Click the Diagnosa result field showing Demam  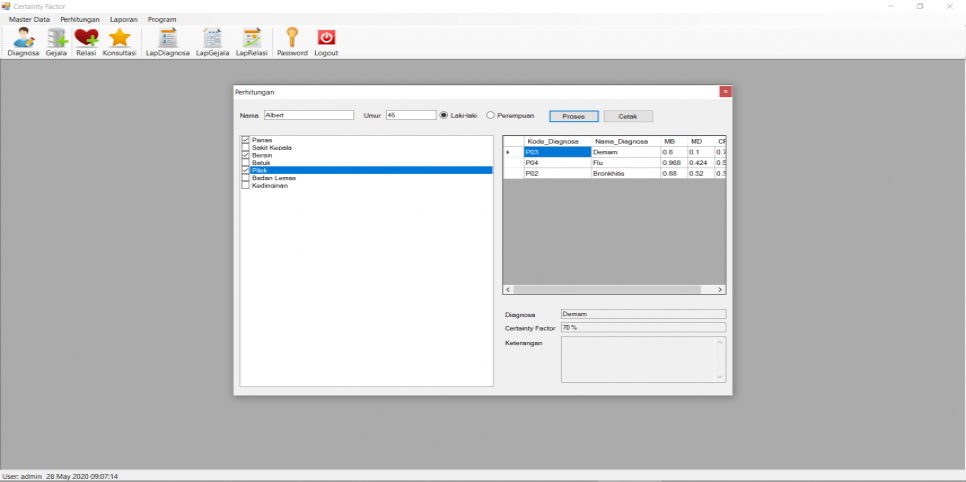[x=643, y=314]
